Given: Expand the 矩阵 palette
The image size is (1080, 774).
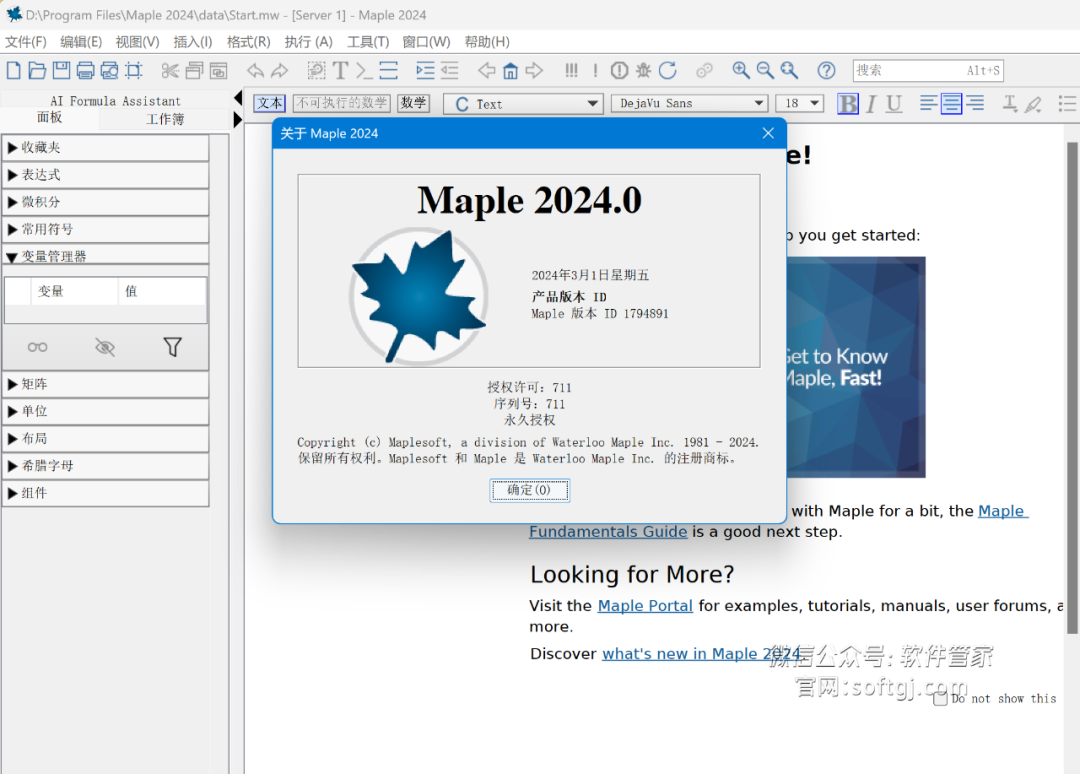Looking at the screenshot, I should 105,384.
